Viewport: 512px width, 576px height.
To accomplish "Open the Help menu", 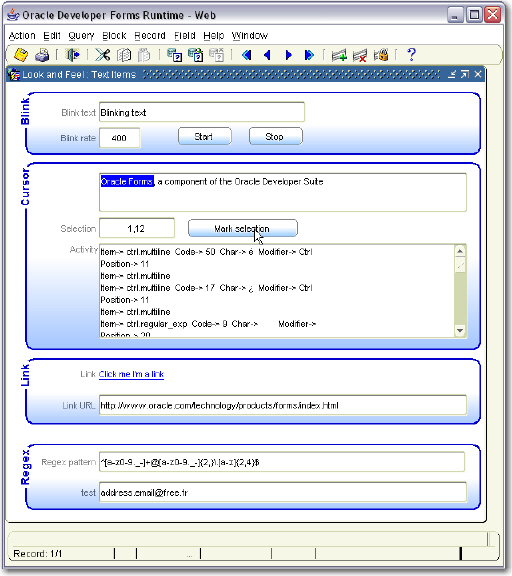I will click(214, 36).
